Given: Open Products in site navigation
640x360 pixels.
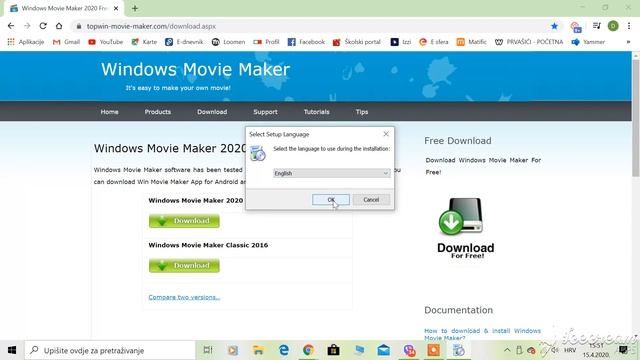Looking at the screenshot, I should 158,111.
